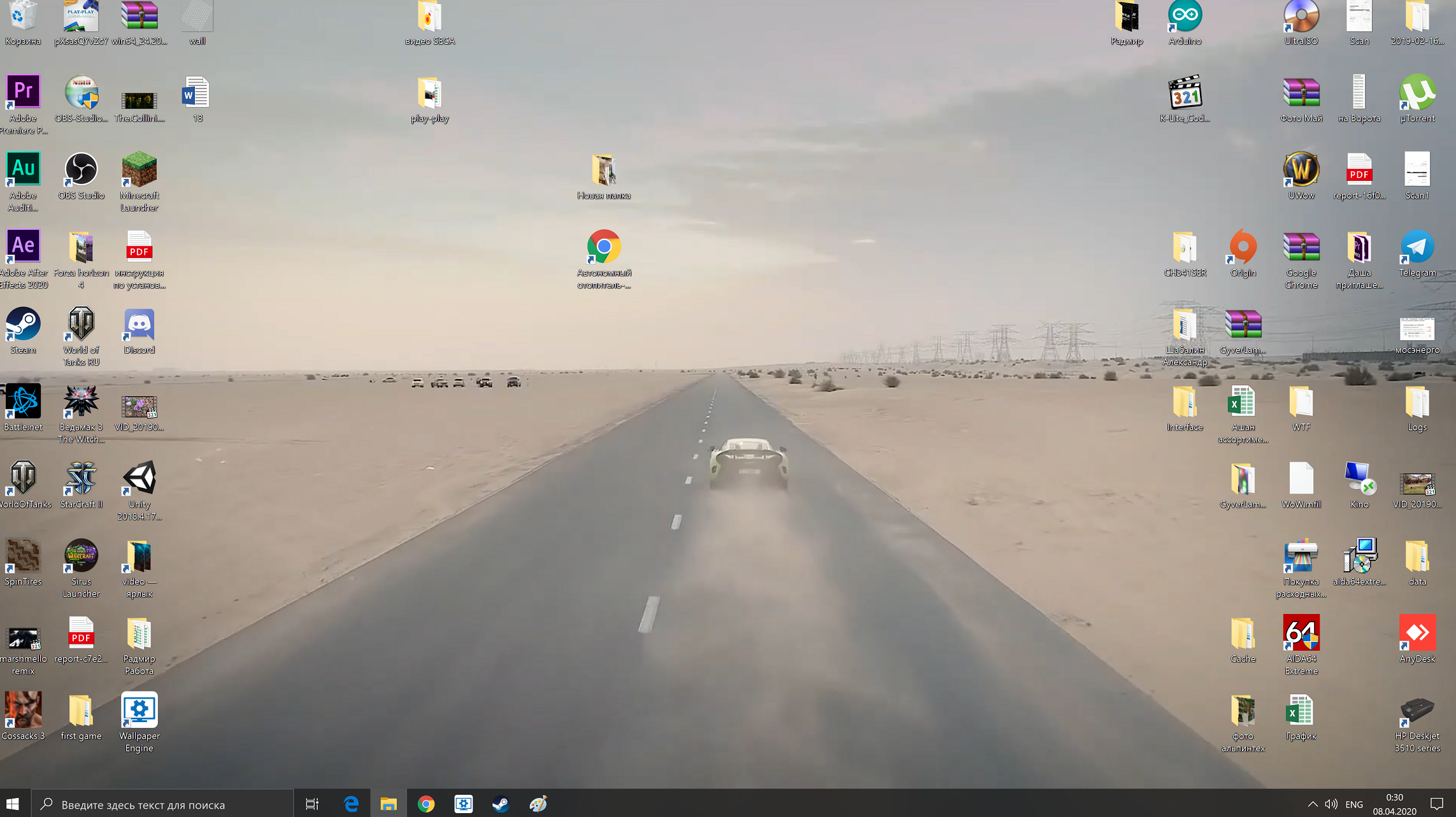The height and width of the screenshot is (817, 1456).
Task: Click the Battle.net desktop icon
Action: (23, 402)
